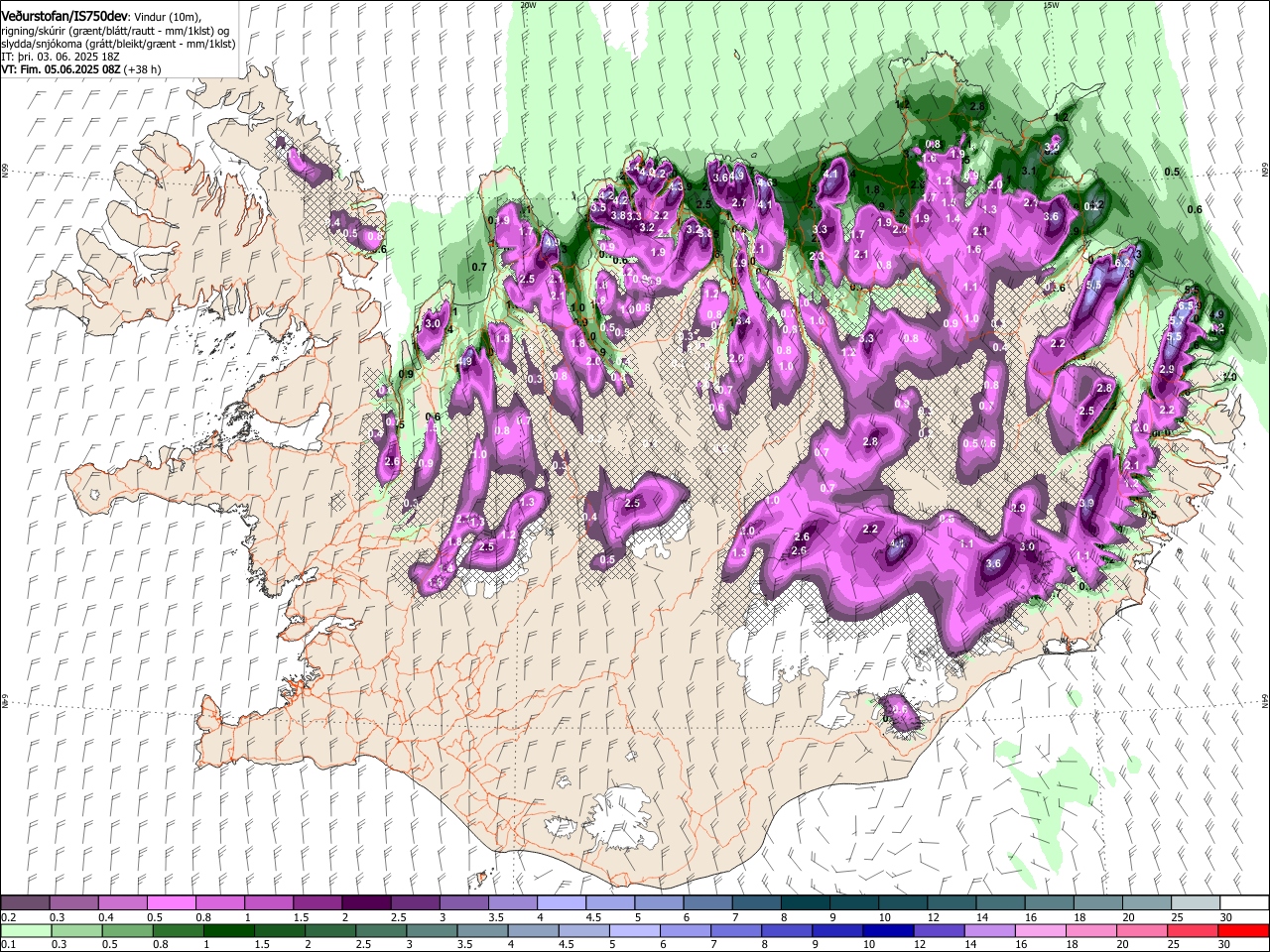Click the magenta swatch labeled 1.5 in upper legend row
This screenshot has width=1270, height=952.
317,902
